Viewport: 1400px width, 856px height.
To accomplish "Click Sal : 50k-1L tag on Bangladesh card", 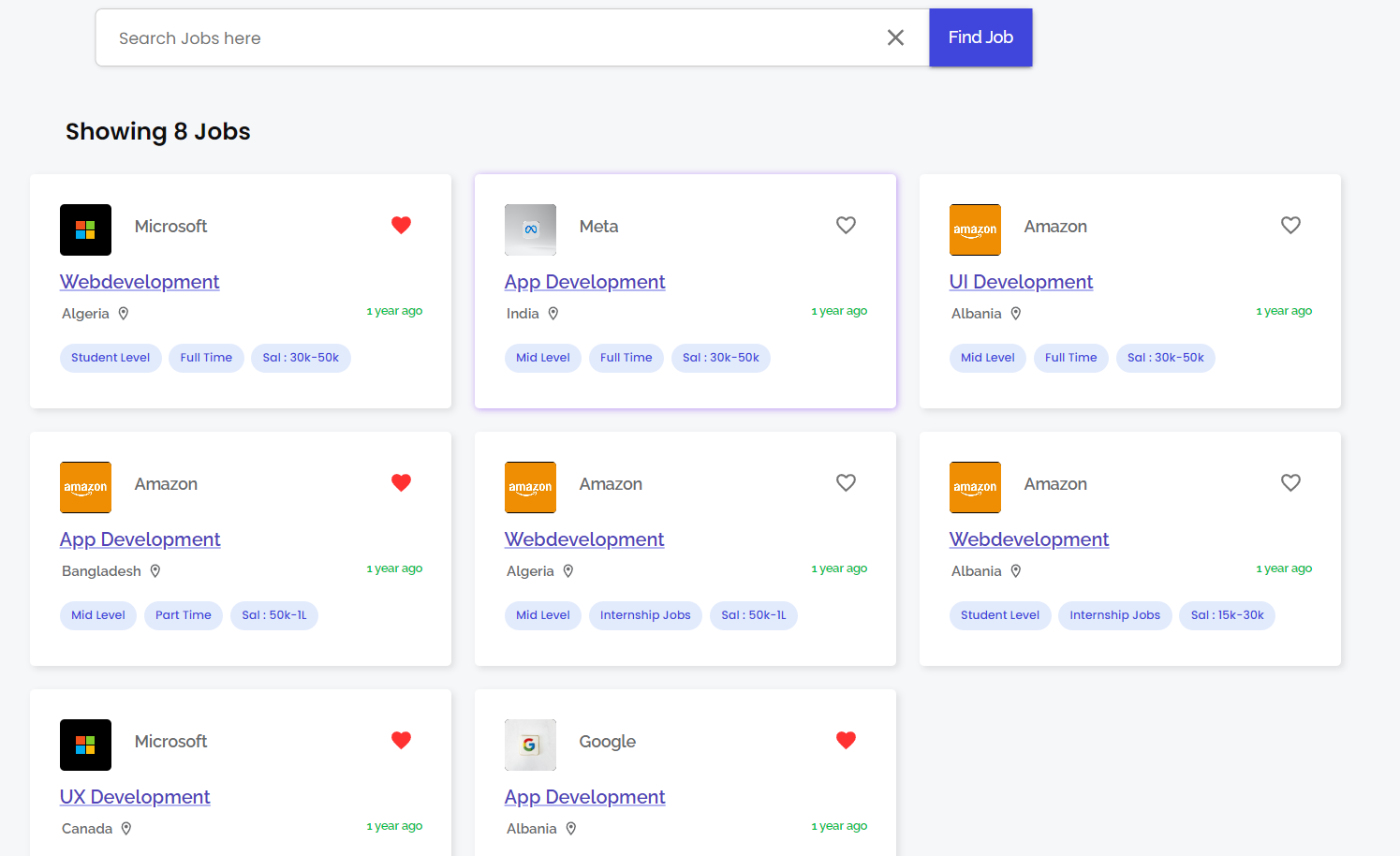I will 274,615.
